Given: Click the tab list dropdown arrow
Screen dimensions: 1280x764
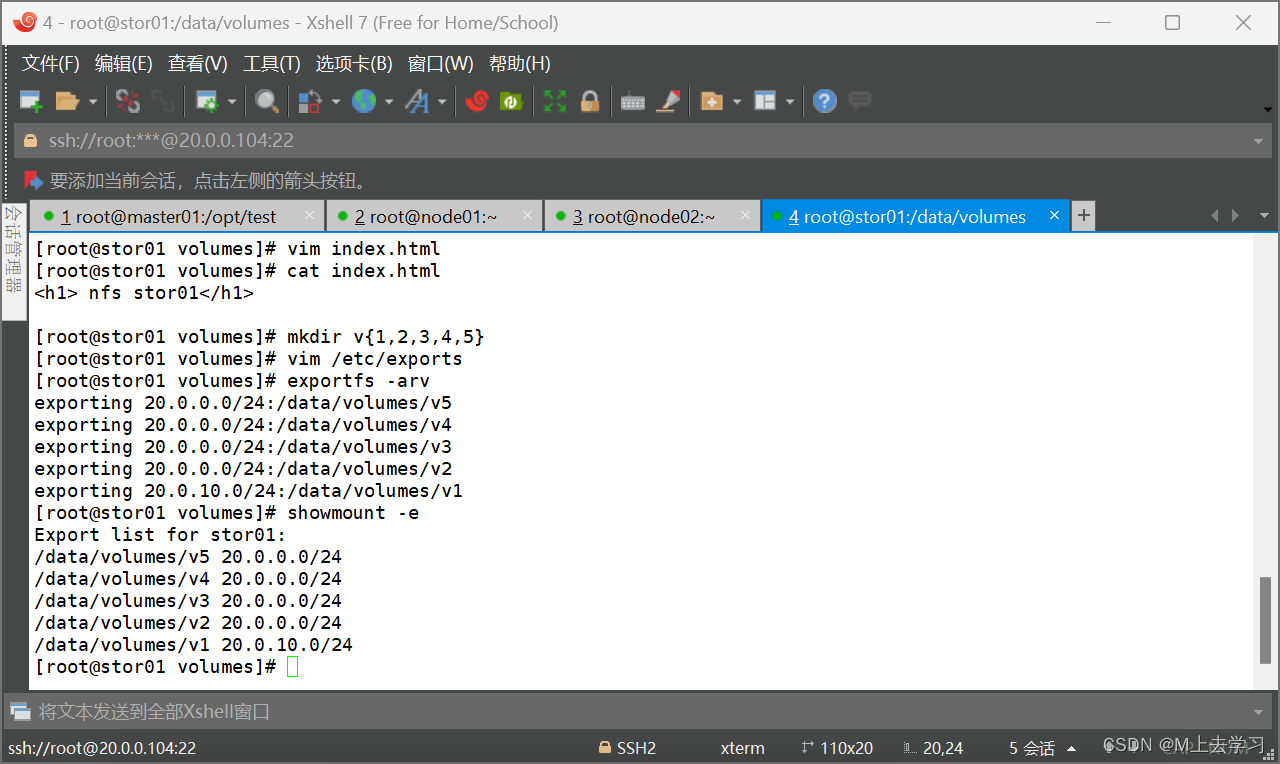Looking at the screenshot, I should pos(1264,216).
